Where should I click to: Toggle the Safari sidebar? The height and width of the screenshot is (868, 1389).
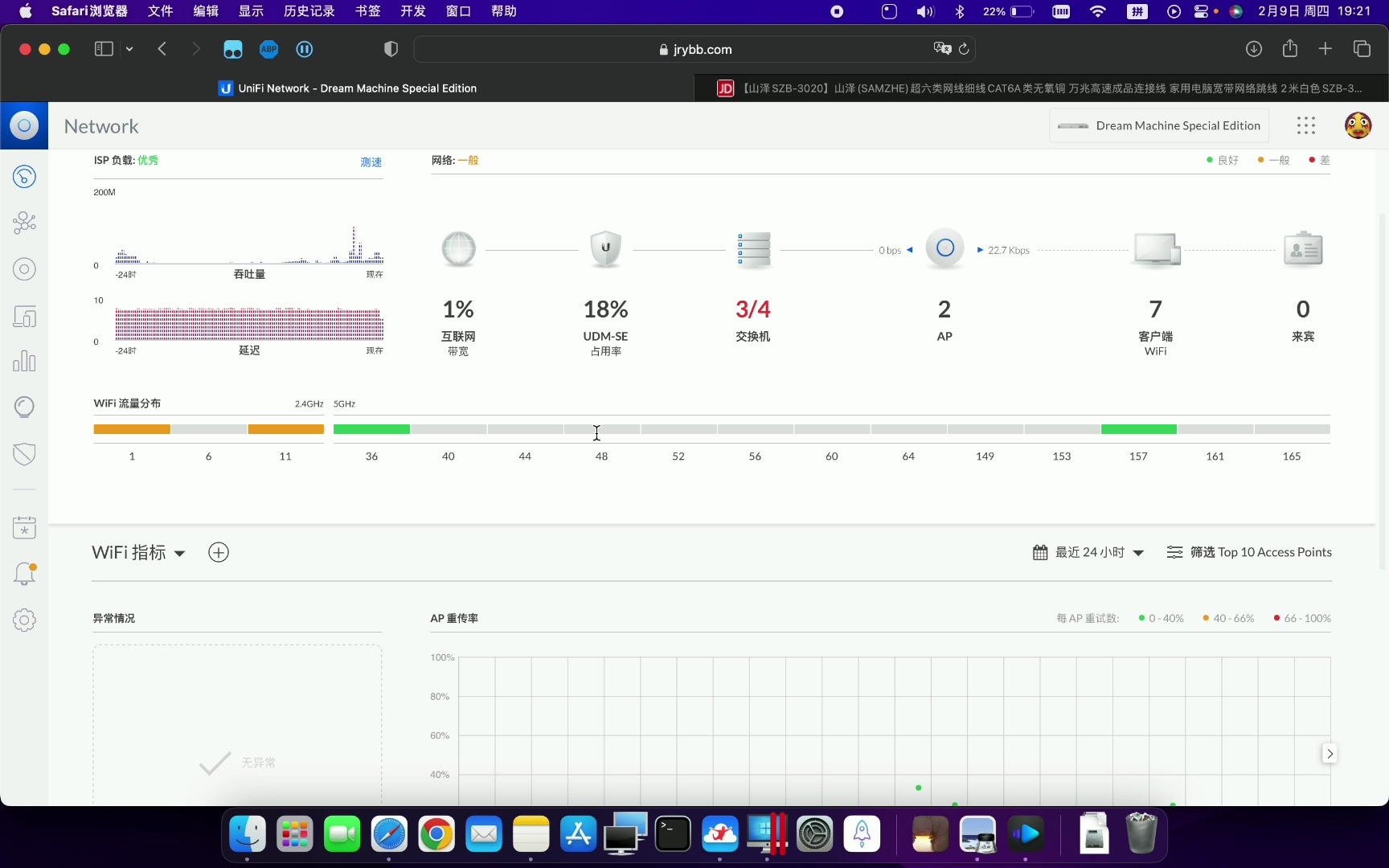(104, 49)
